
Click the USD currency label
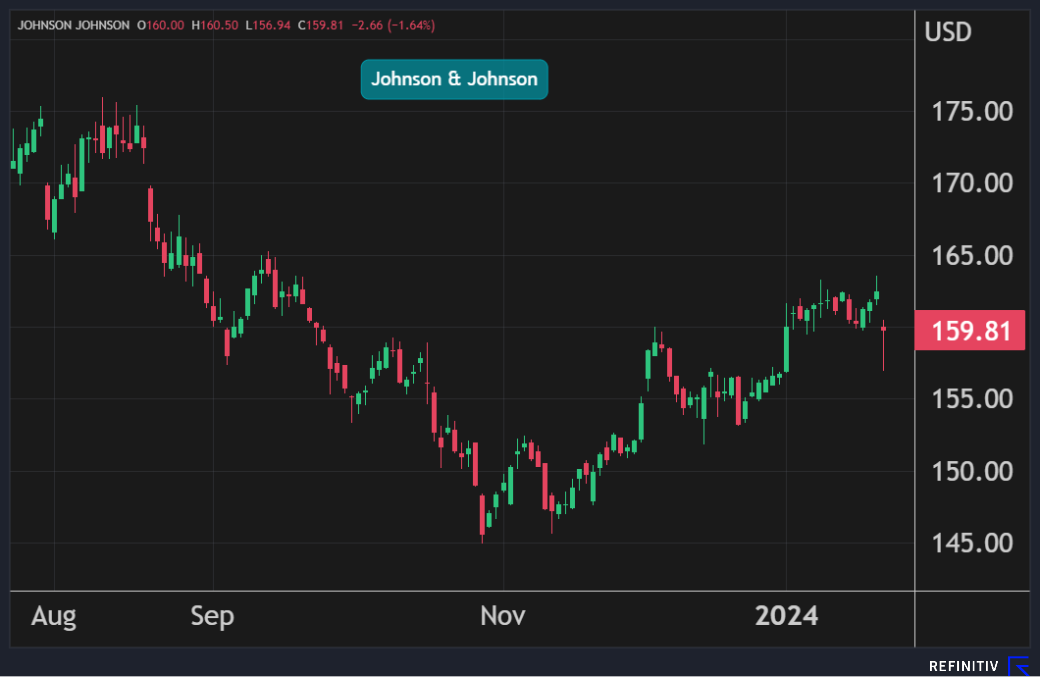(947, 32)
